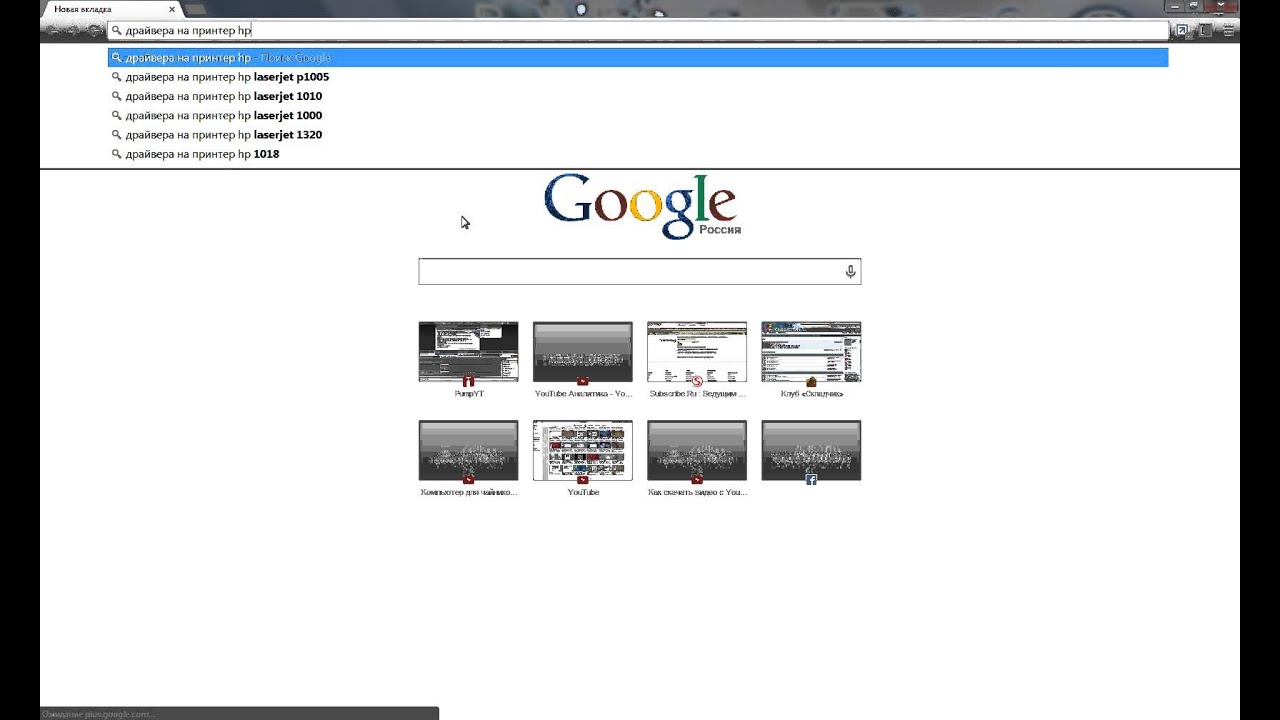Go back with the browser Back arrow
Image resolution: width=1280 pixels, height=720 pixels.
[x=52, y=31]
